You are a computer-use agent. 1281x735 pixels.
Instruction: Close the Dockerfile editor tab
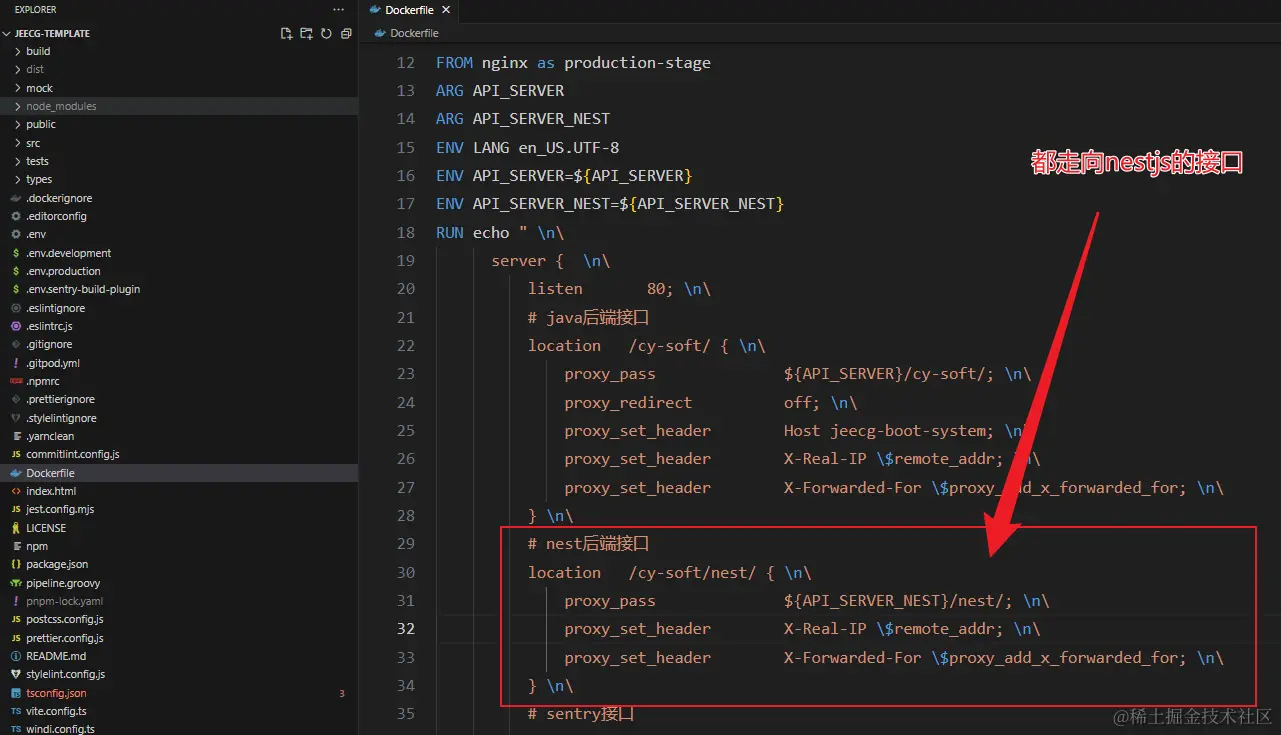point(446,10)
